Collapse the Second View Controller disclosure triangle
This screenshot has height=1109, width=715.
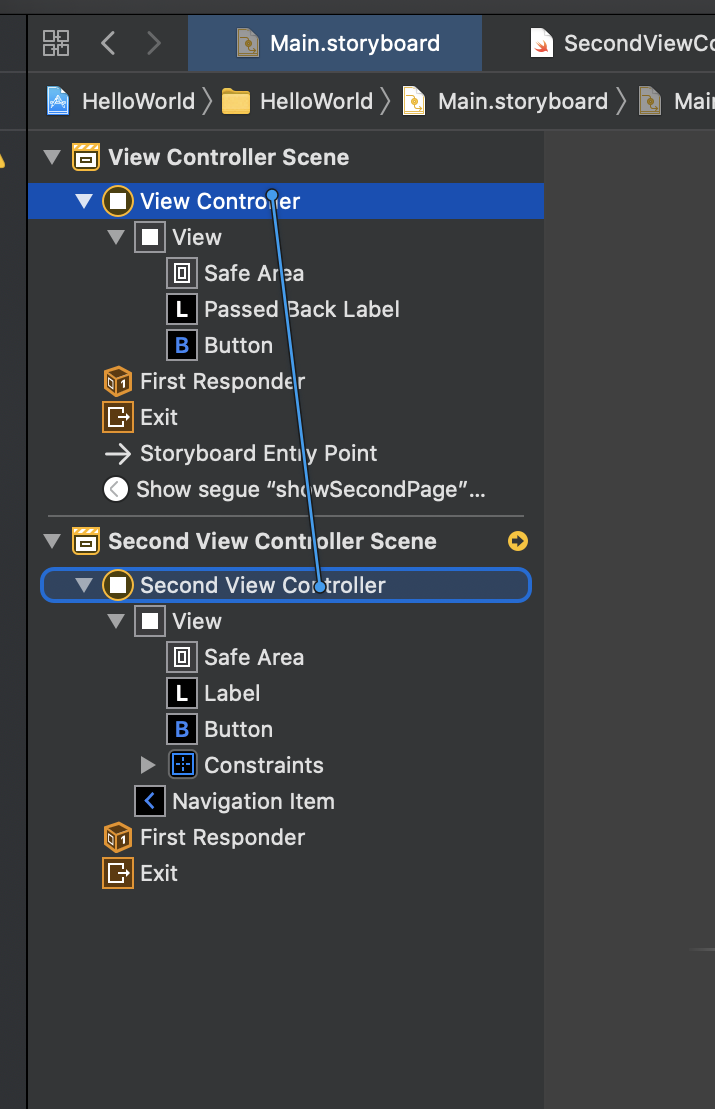pyautogui.click(x=84, y=586)
